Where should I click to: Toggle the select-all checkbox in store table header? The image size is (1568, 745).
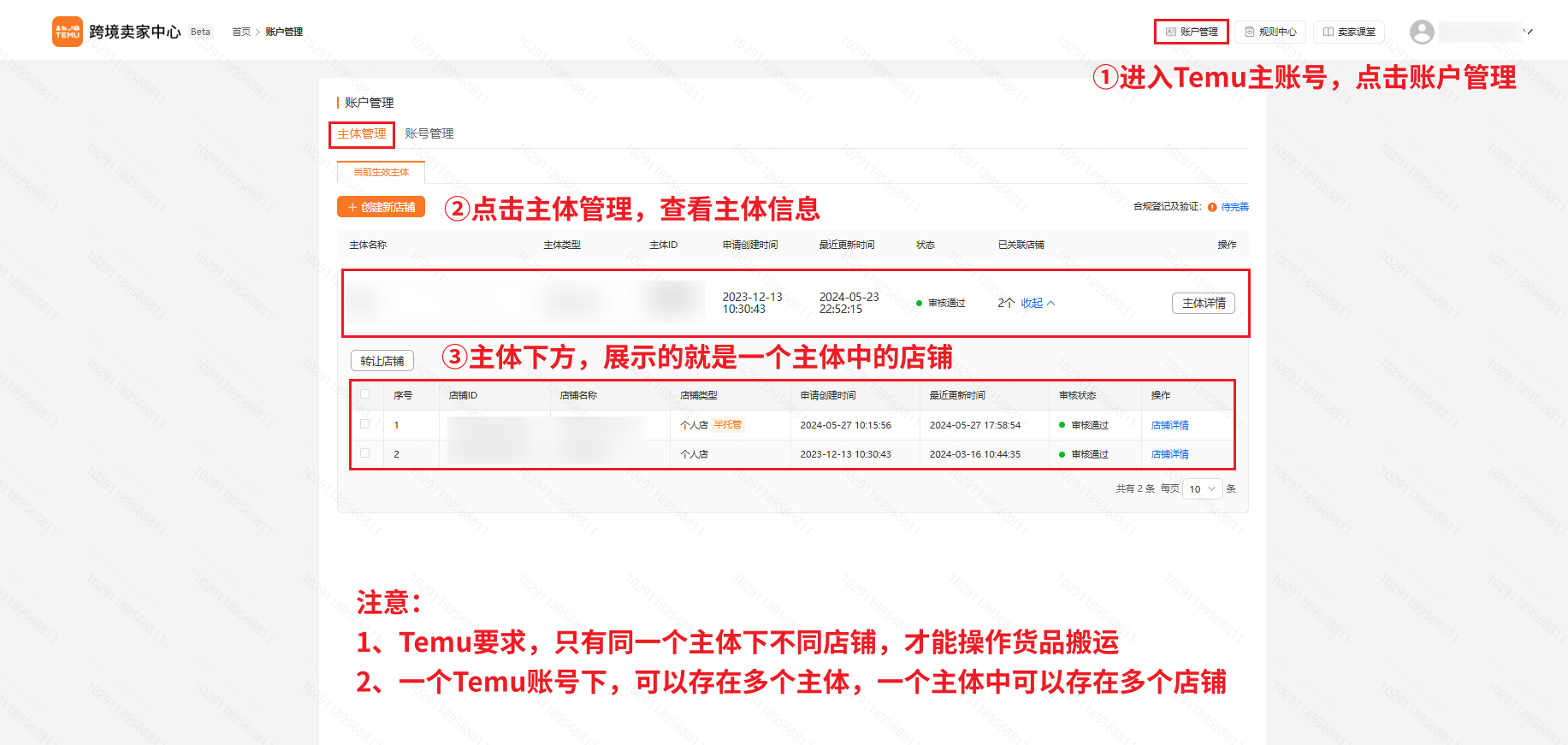[x=365, y=394]
